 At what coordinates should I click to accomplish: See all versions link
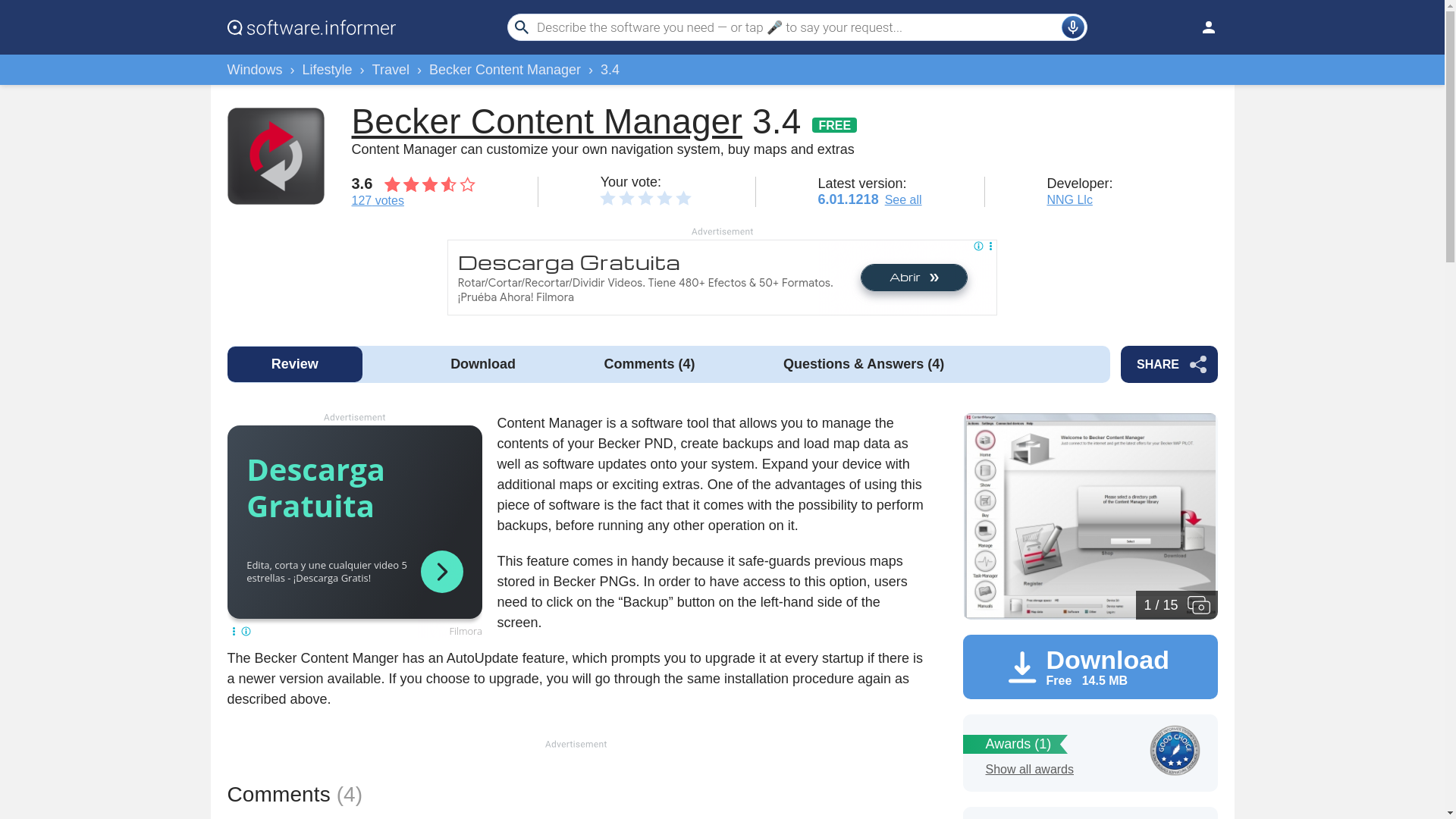903,200
